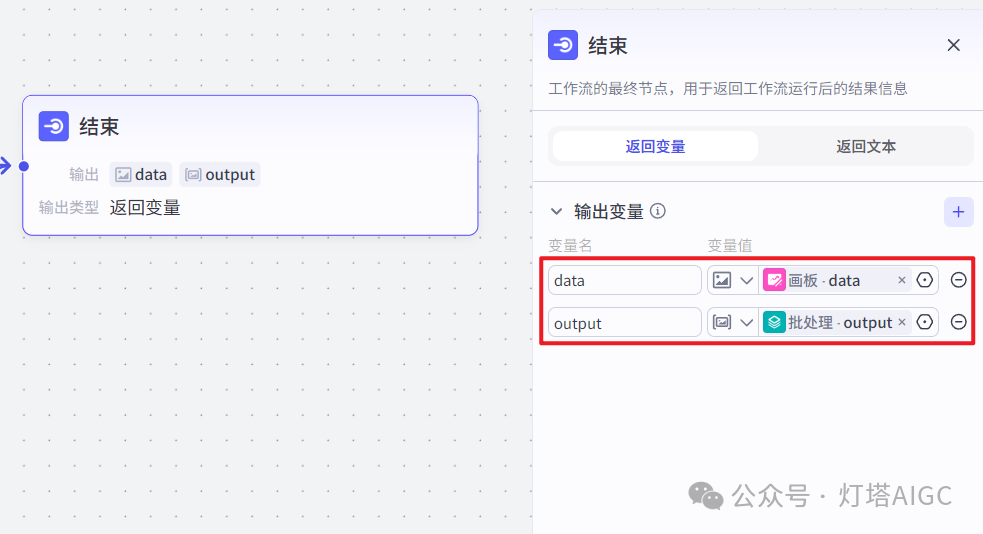
Task: Delete the data variable row
Action: point(959,280)
